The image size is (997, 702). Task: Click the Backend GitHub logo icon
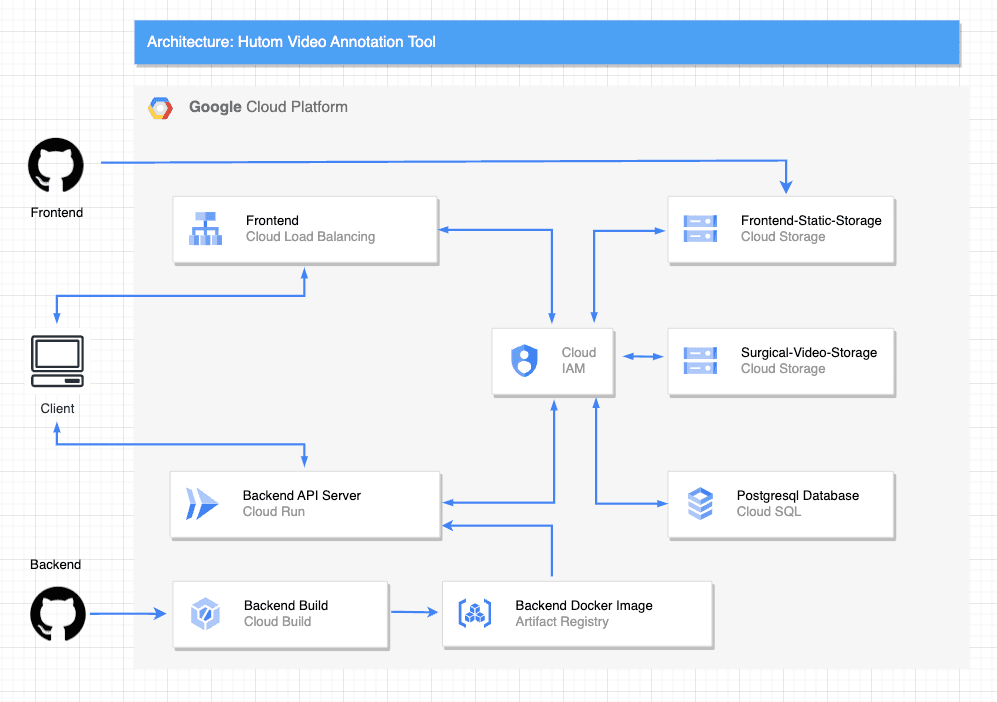pyautogui.click(x=58, y=613)
